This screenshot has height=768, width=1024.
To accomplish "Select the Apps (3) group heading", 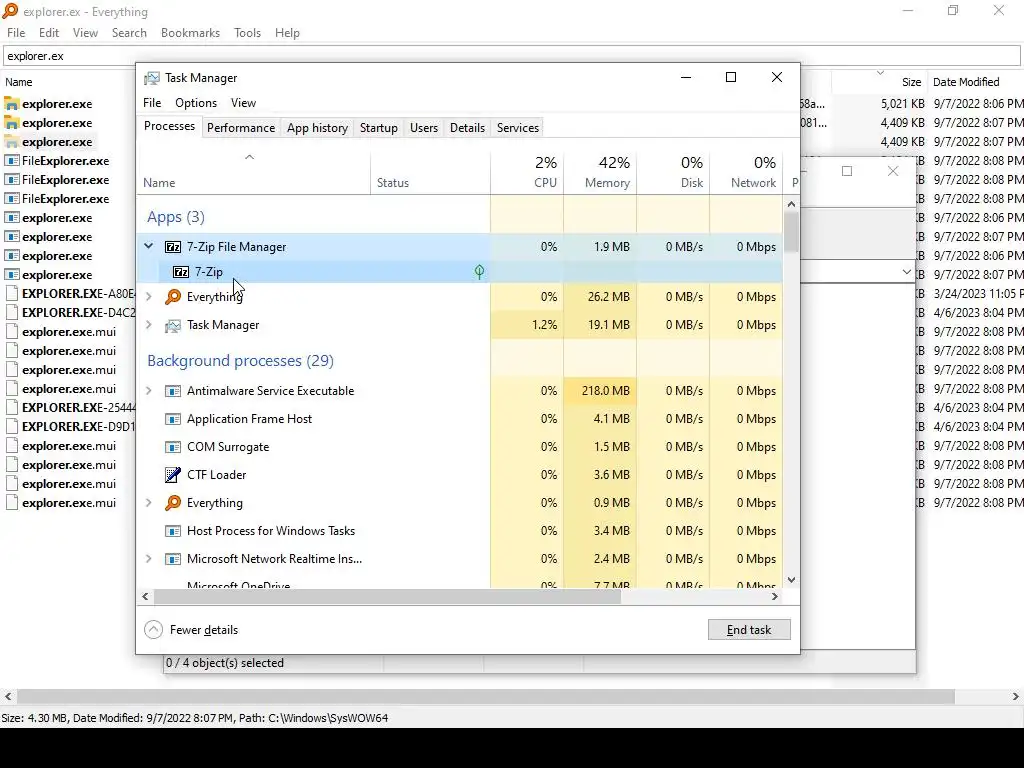I will (x=176, y=217).
